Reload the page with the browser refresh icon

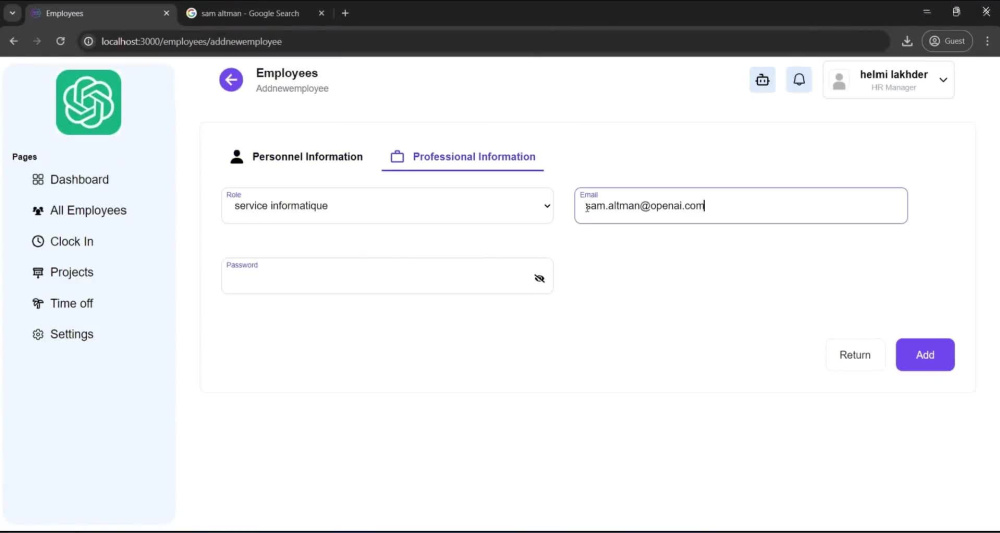tap(61, 41)
